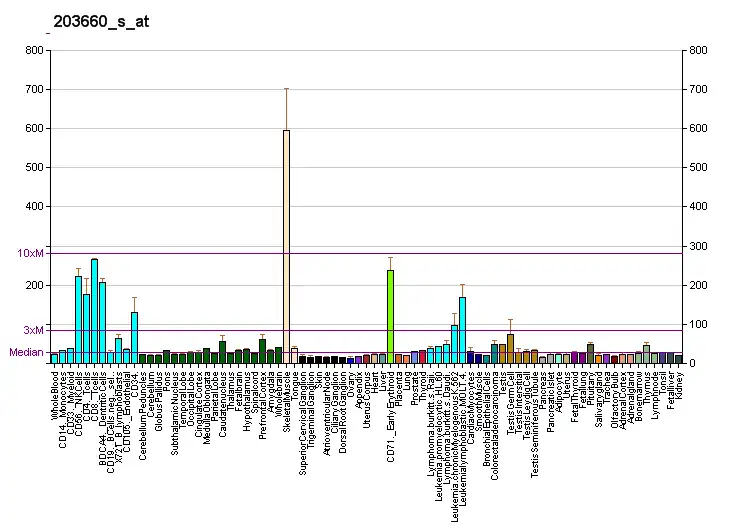
Task: Select the tallest cyan bar on the left
Action: tap(94, 310)
